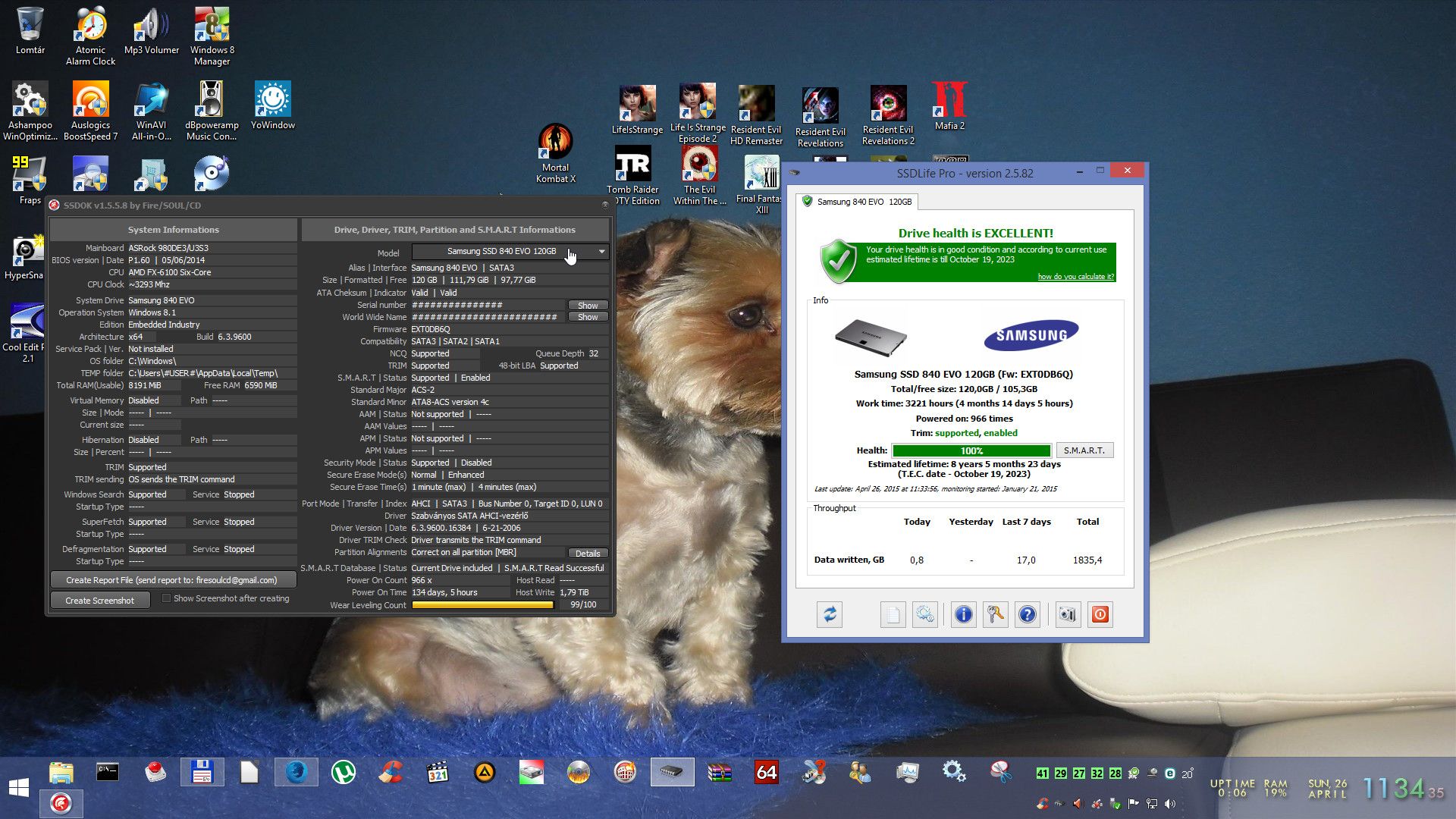Click the 'Drive health is EXCELLENT!' text
The height and width of the screenshot is (819, 1456).
(x=975, y=233)
